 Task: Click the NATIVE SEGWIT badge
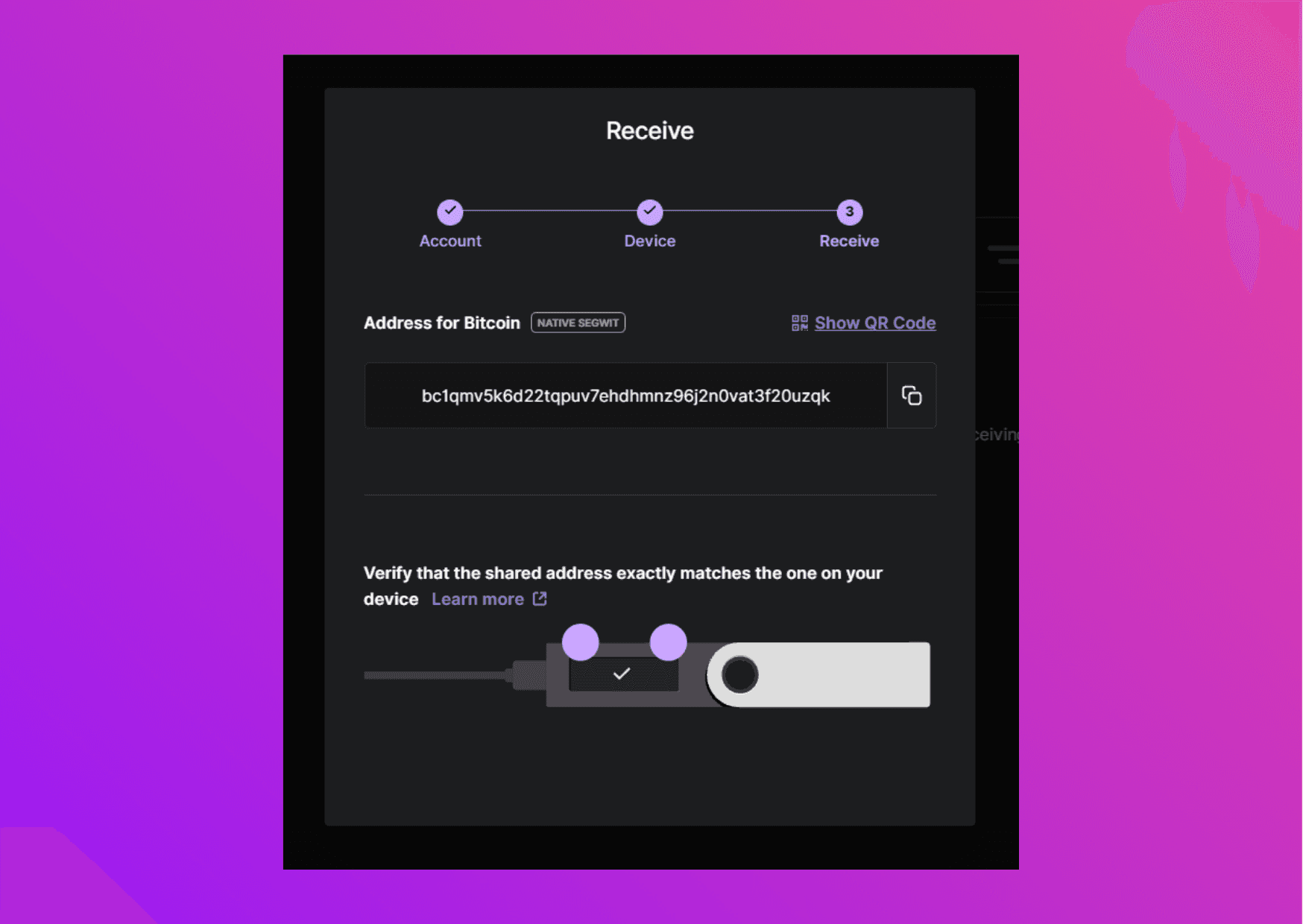pos(578,323)
